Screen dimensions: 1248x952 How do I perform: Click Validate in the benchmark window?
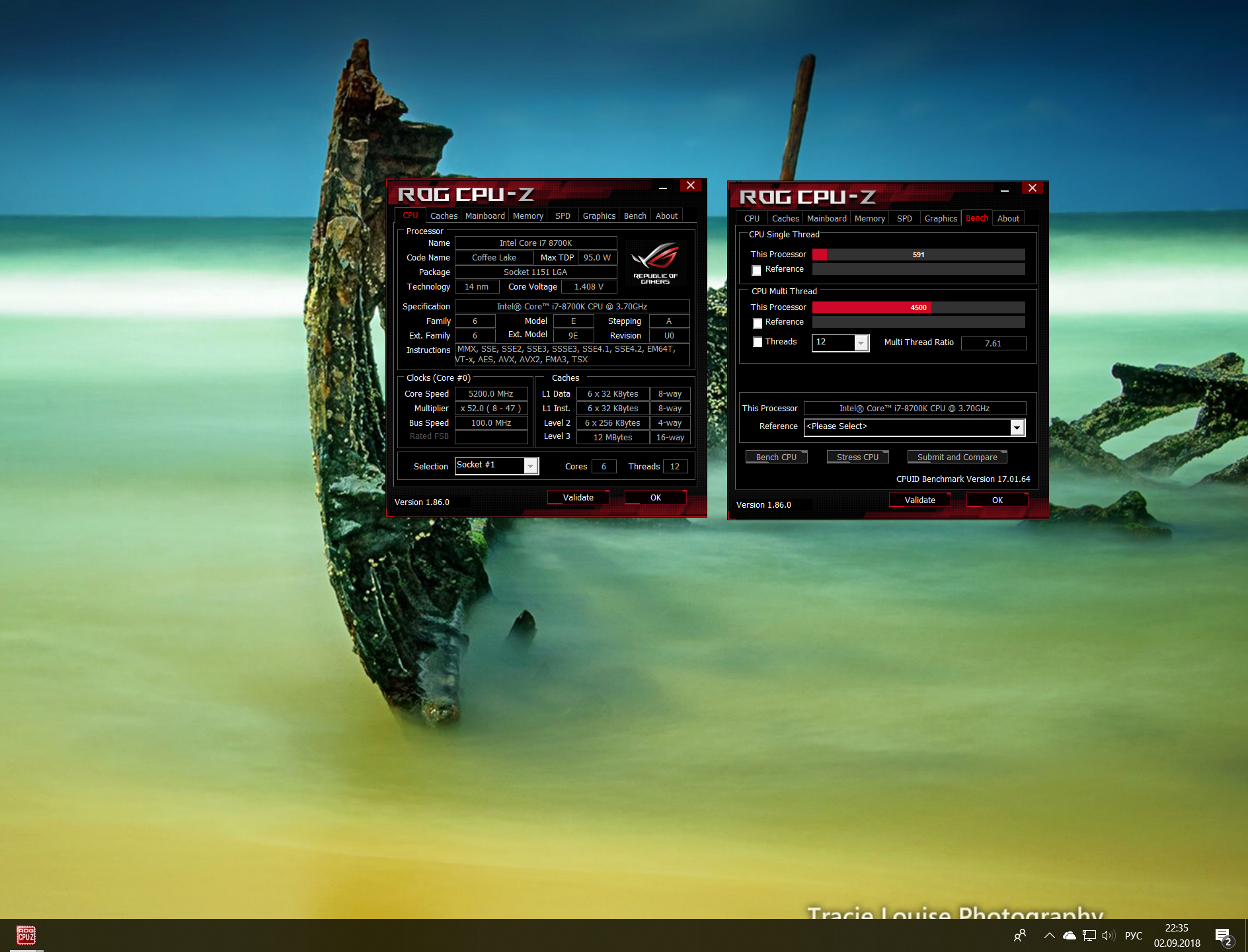(919, 500)
